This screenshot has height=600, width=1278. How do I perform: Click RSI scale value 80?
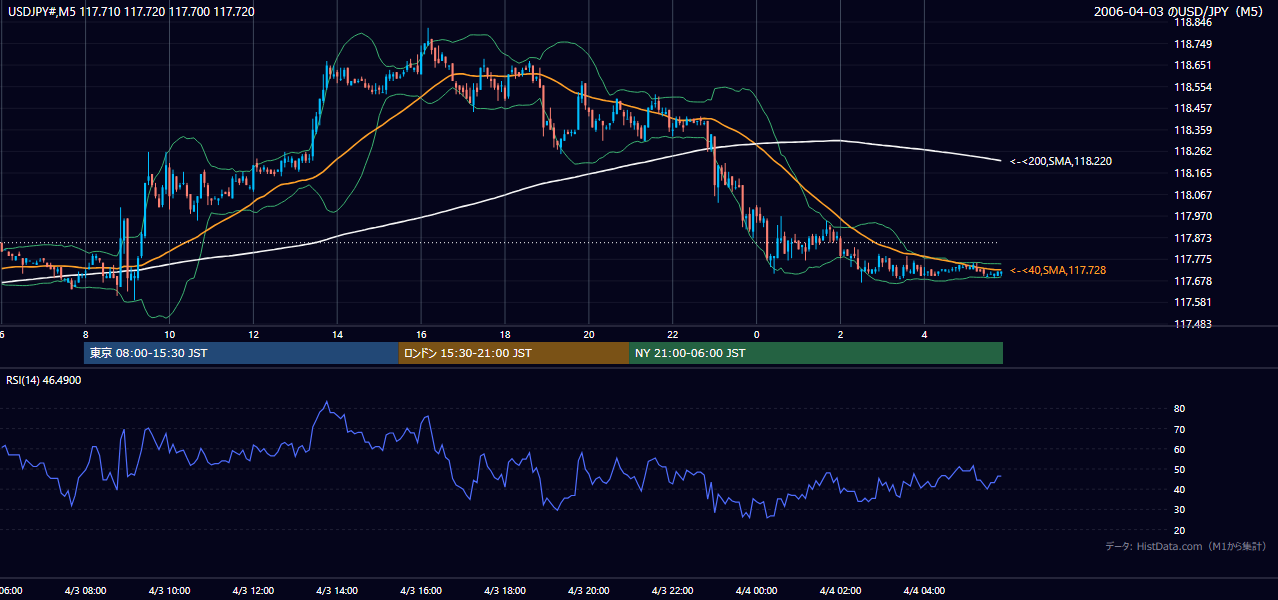coord(1180,409)
